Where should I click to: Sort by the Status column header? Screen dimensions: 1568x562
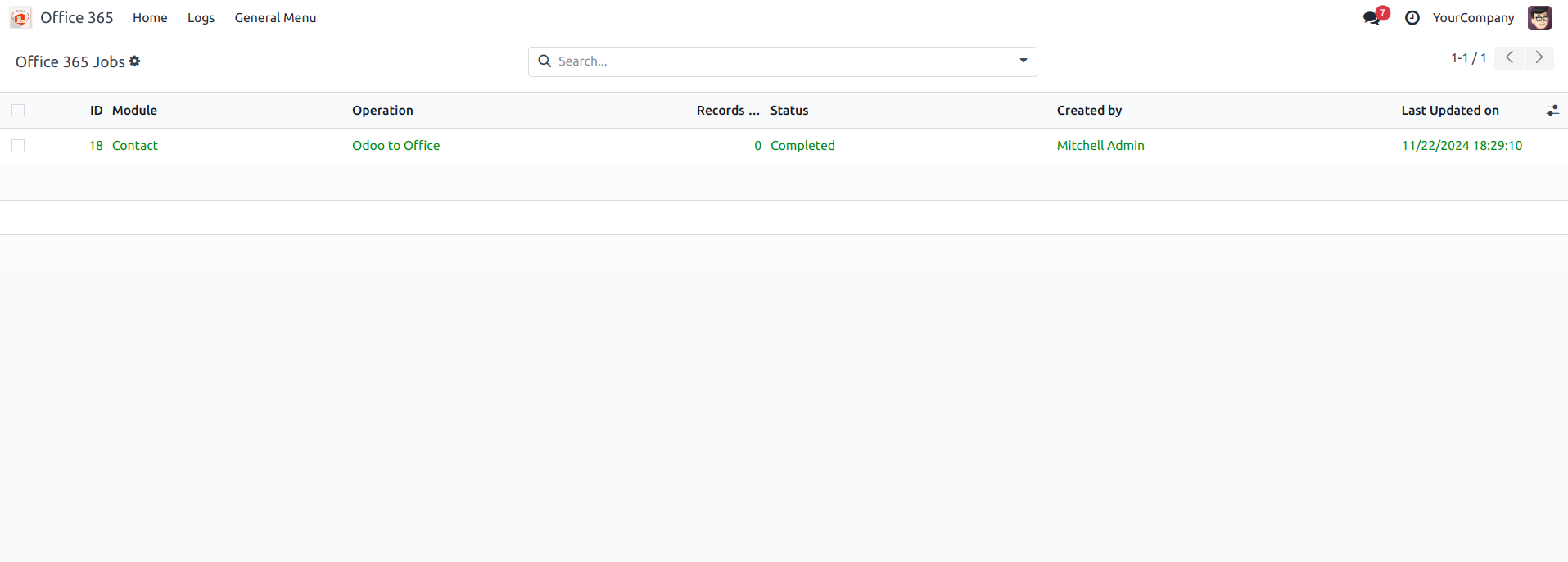(789, 111)
